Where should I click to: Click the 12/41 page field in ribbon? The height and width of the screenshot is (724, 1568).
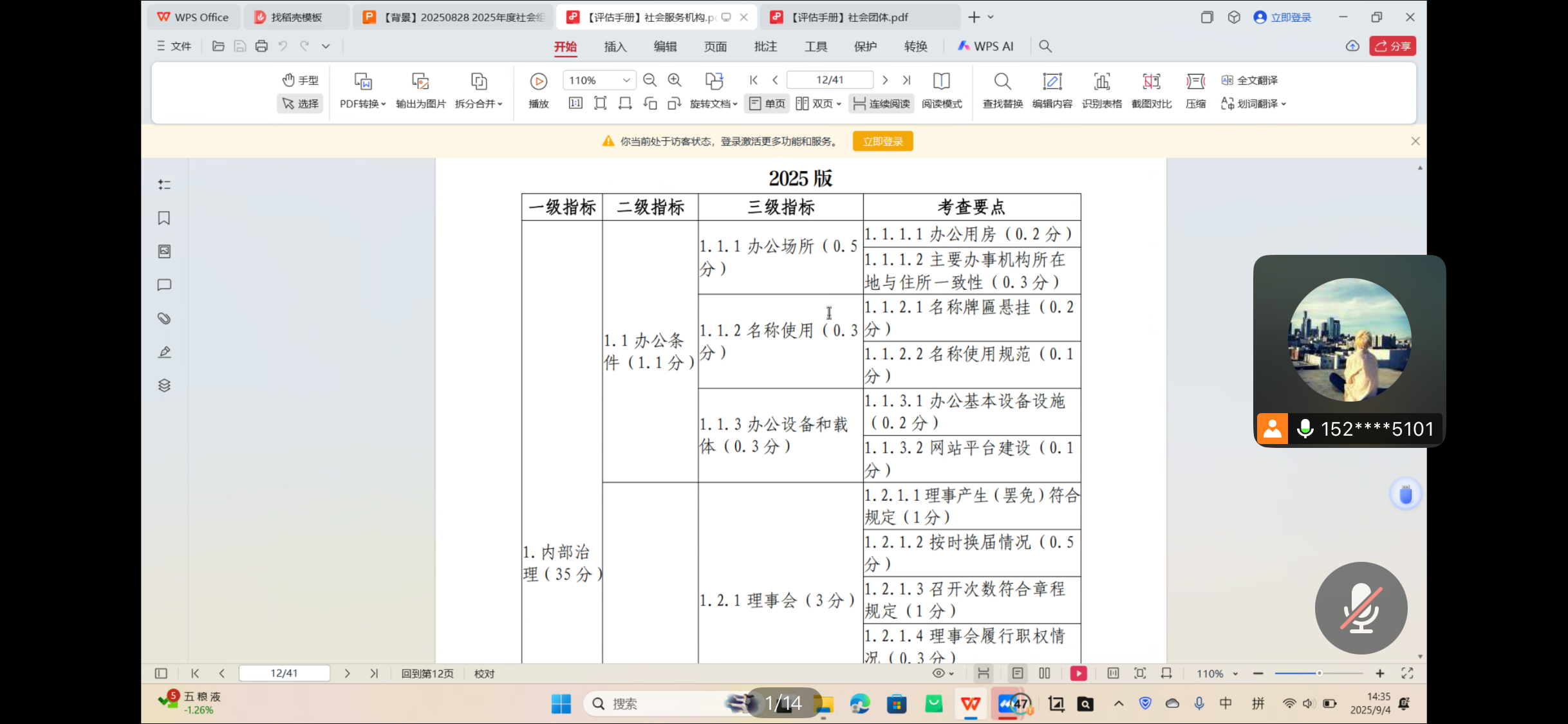pos(830,80)
